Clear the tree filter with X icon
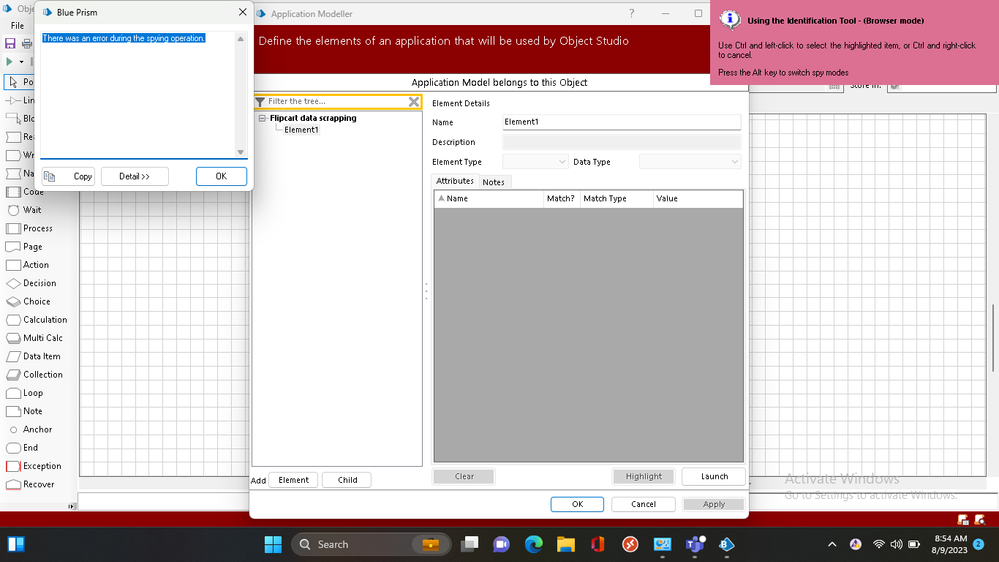The width and height of the screenshot is (999, 562). point(414,102)
